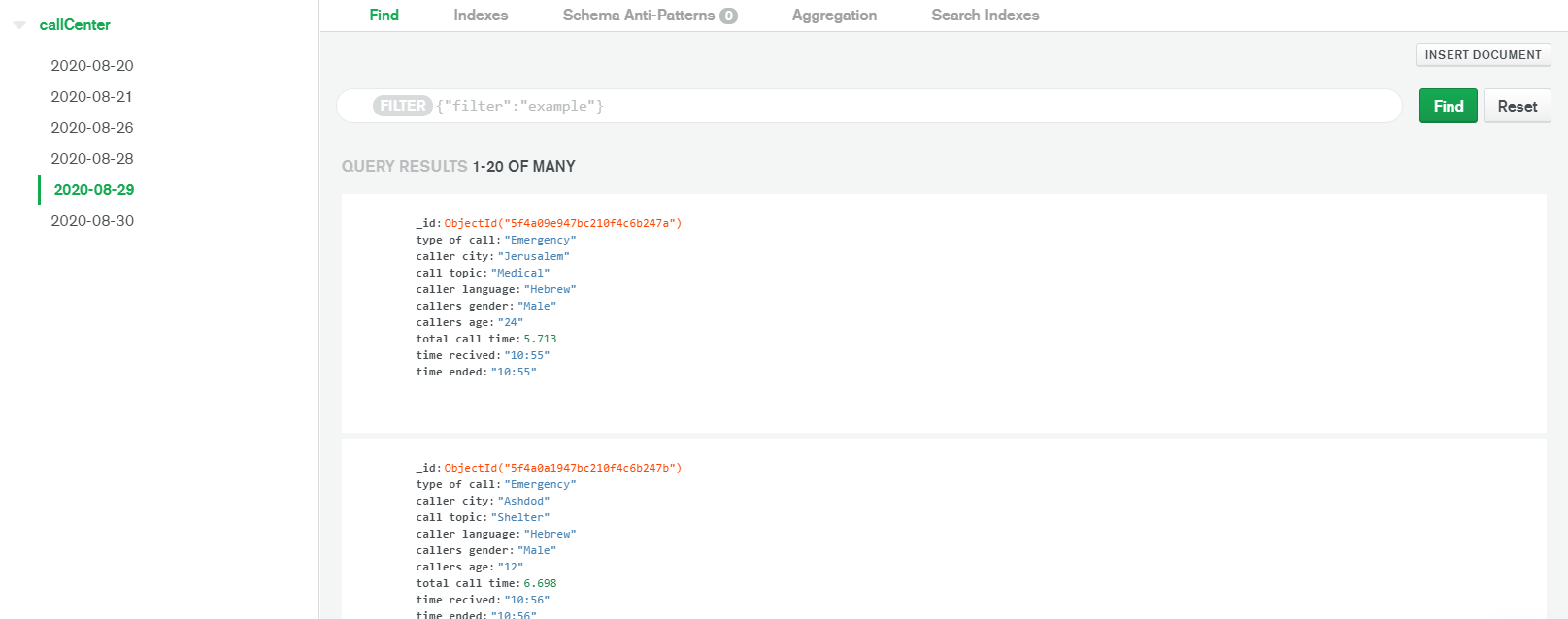This screenshot has height=619, width=1568.
Task: Select the 2020-08-29 collection
Action: (94, 190)
